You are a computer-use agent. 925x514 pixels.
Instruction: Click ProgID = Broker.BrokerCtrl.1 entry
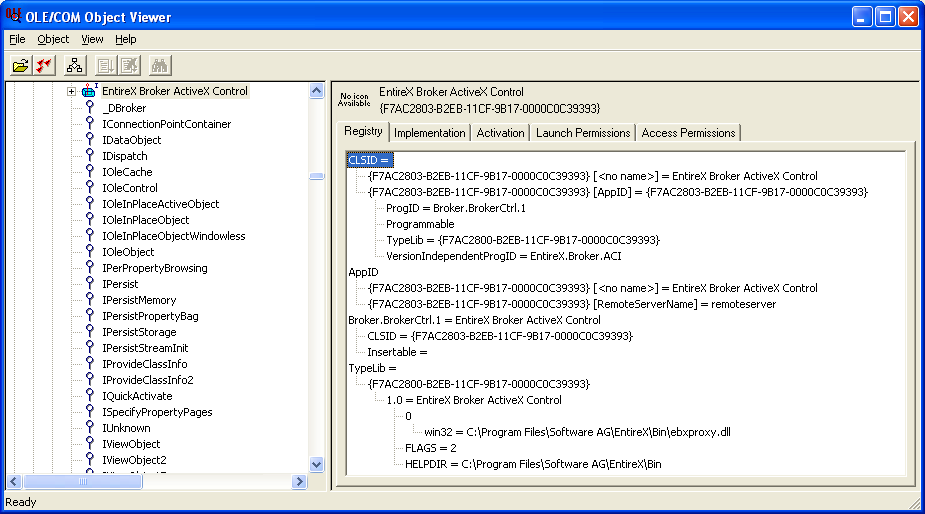click(455, 208)
